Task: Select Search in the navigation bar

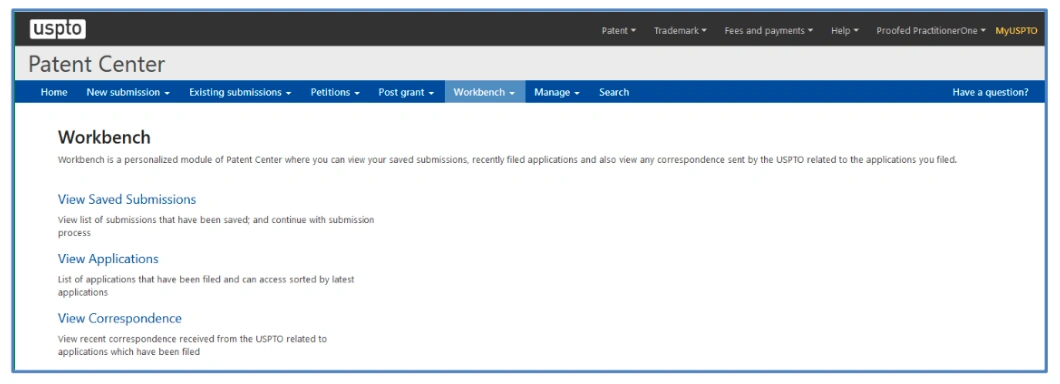Action: [x=614, y=92]
